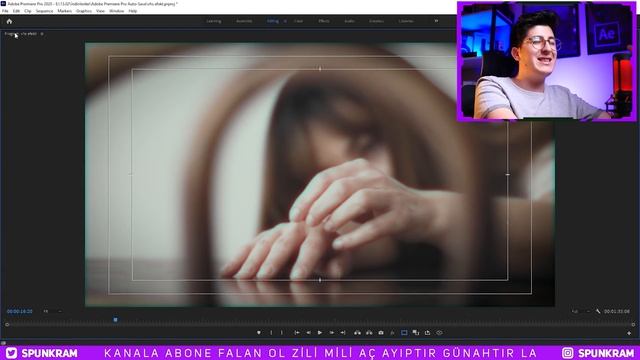This screenshot has width=640, height=360.
Task: Switch to the Learning workspace
Action: pyautogui.click(x=213, y=21)
